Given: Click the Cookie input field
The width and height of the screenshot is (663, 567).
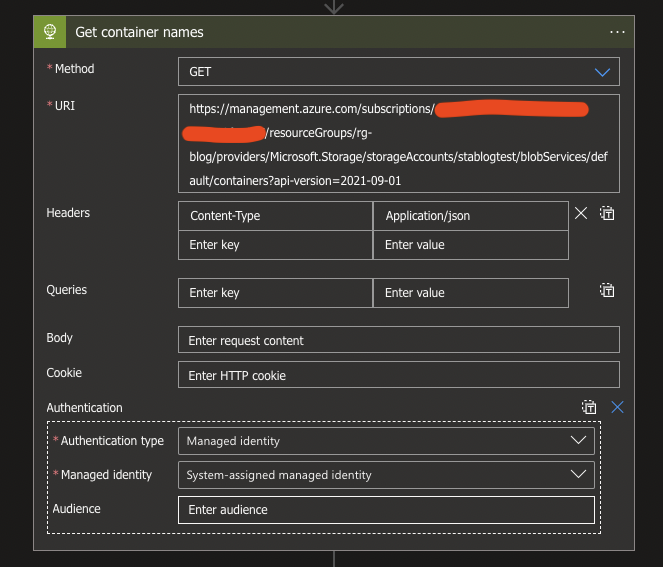Looking at the screenshot, I should (398, 375).
